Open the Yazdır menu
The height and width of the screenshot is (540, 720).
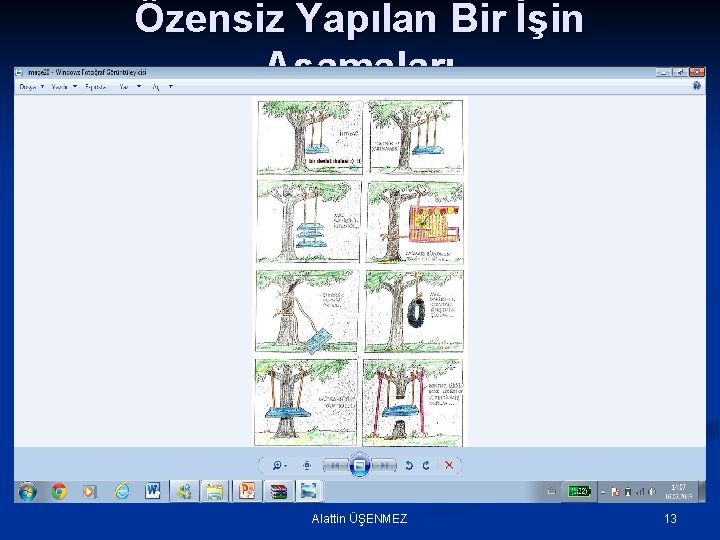(64, 87)
